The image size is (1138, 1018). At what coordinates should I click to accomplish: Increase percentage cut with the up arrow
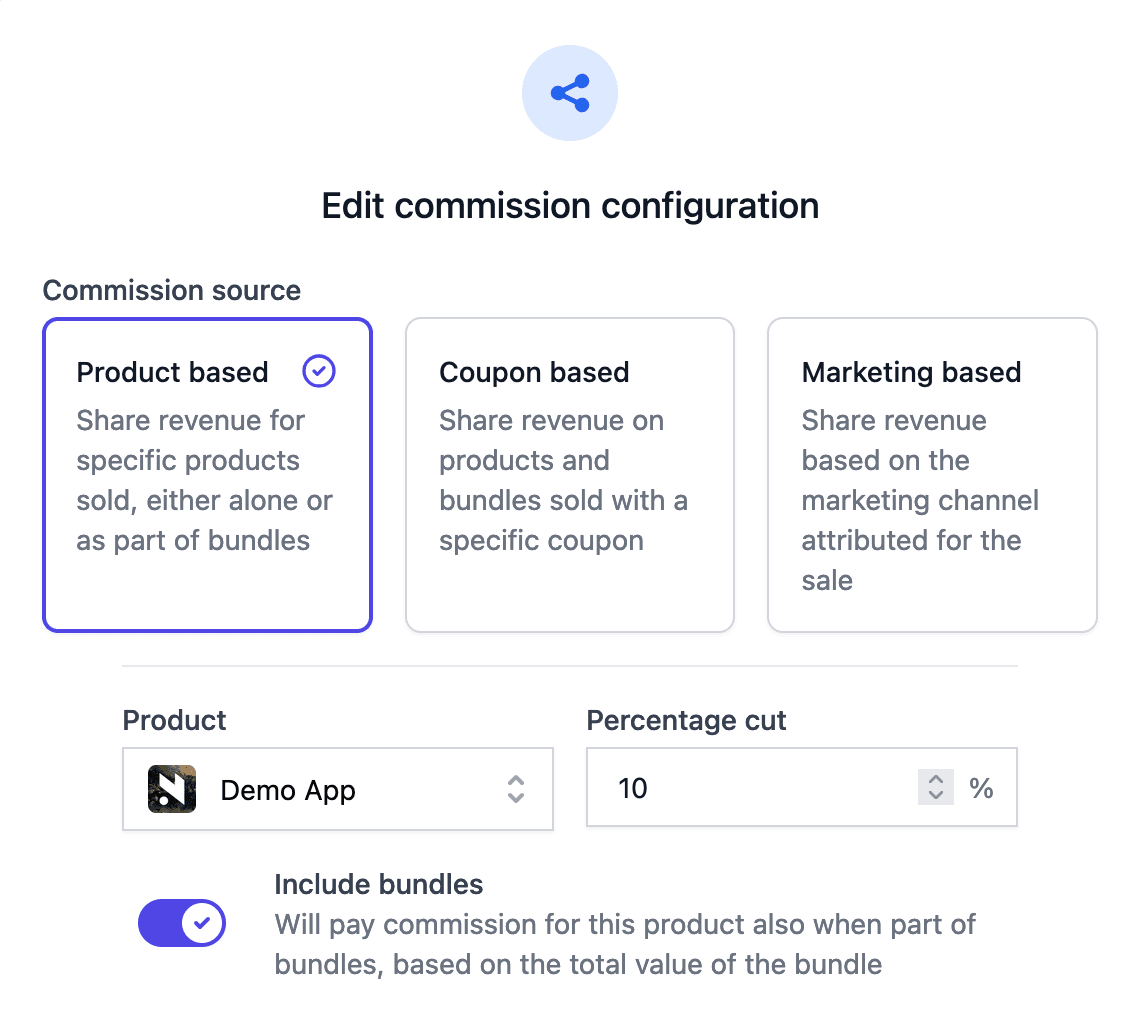click(936, 780)
